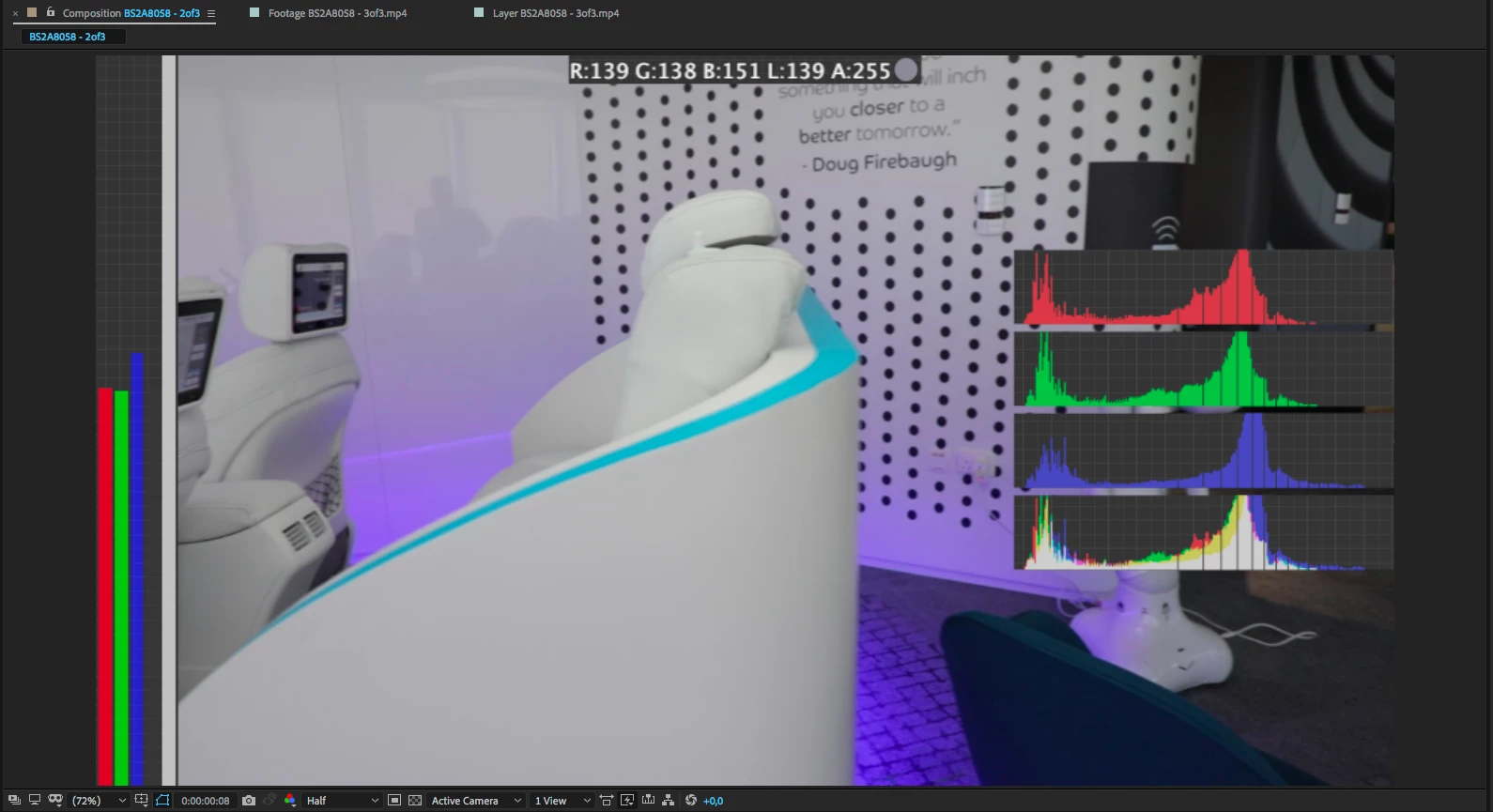
Task: Click the Doug Firebaugh text in preview
Action: point(885,162)
